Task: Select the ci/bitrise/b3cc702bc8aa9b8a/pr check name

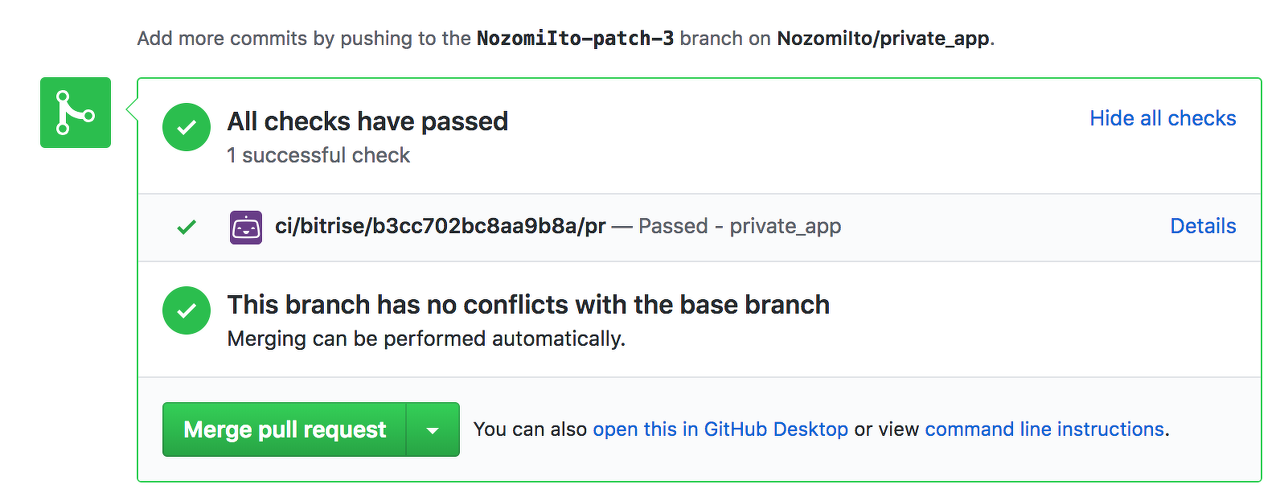Action: coord(440,226)
